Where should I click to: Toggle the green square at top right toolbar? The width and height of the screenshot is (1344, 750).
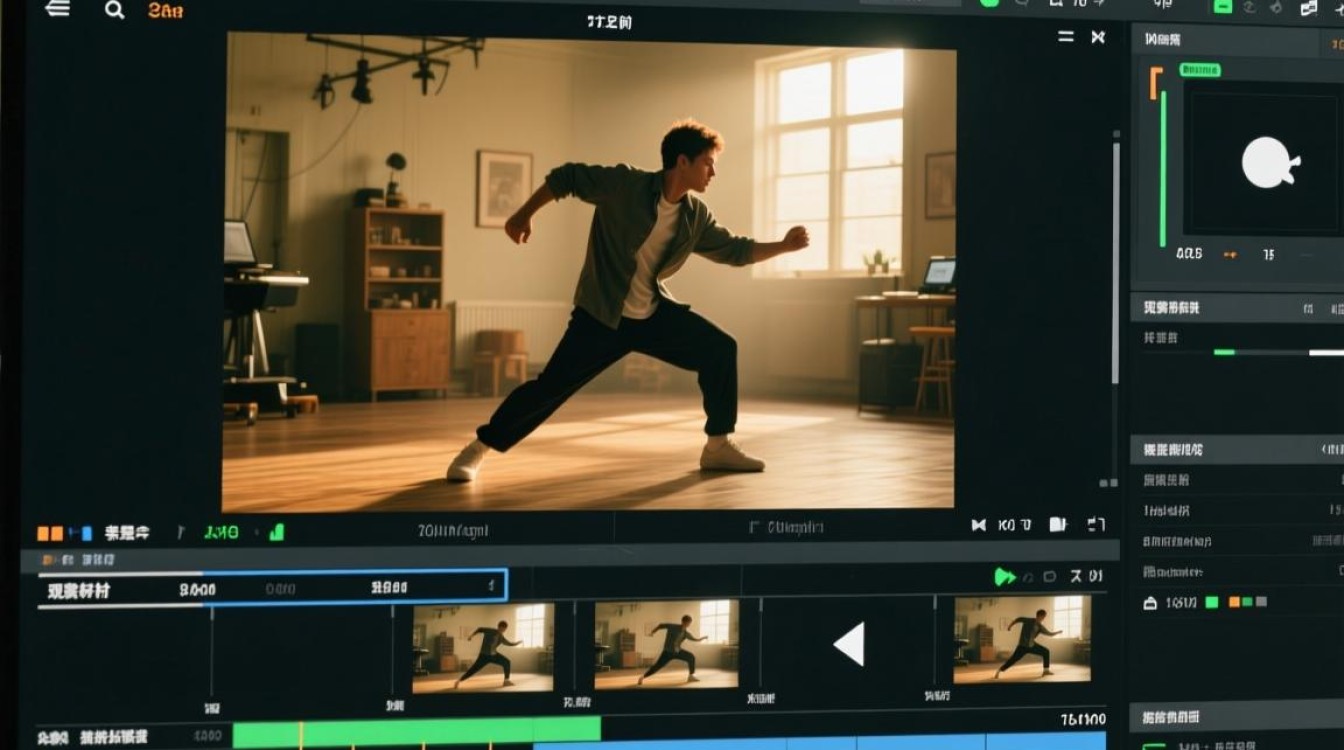point(1222,7)
